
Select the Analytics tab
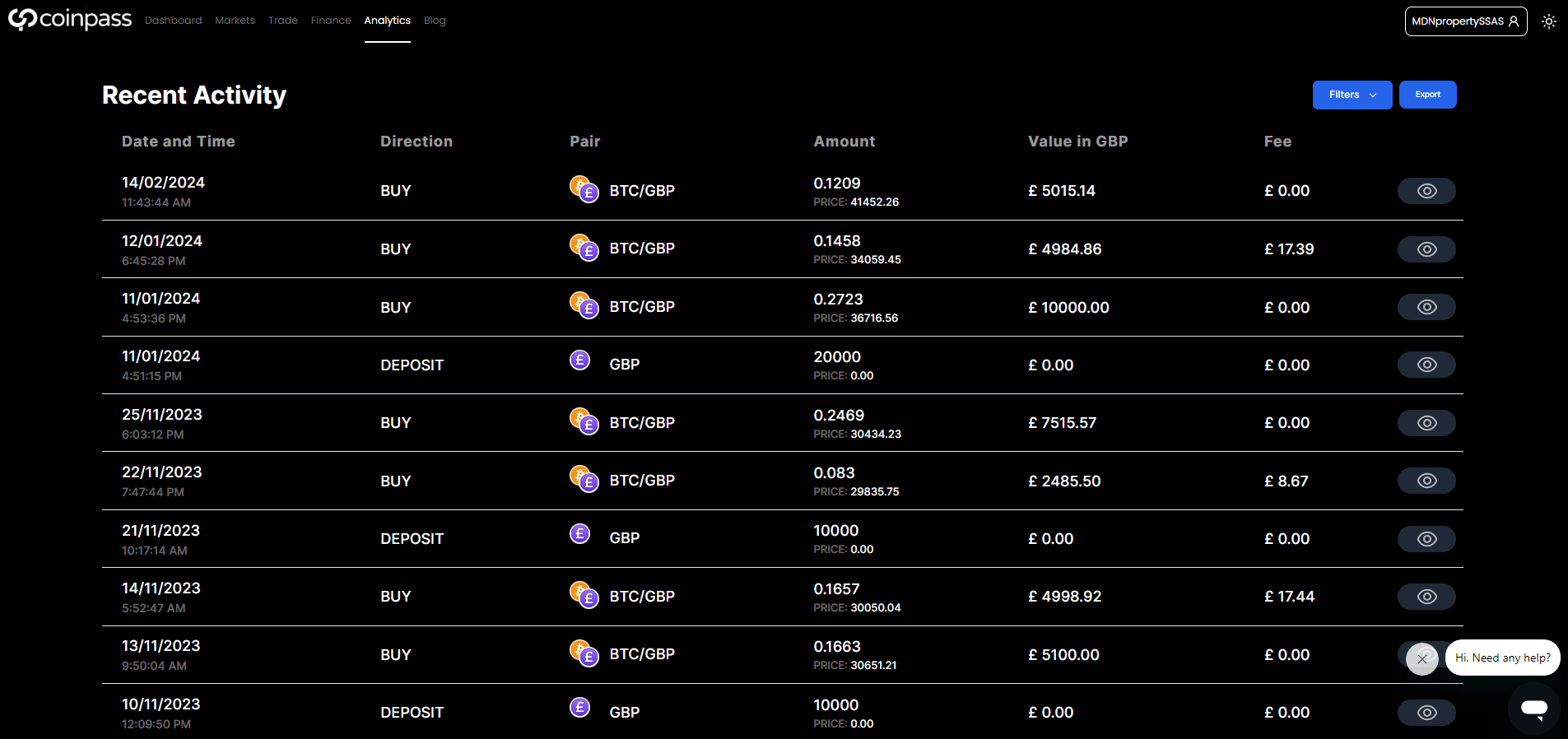(388, 21)
